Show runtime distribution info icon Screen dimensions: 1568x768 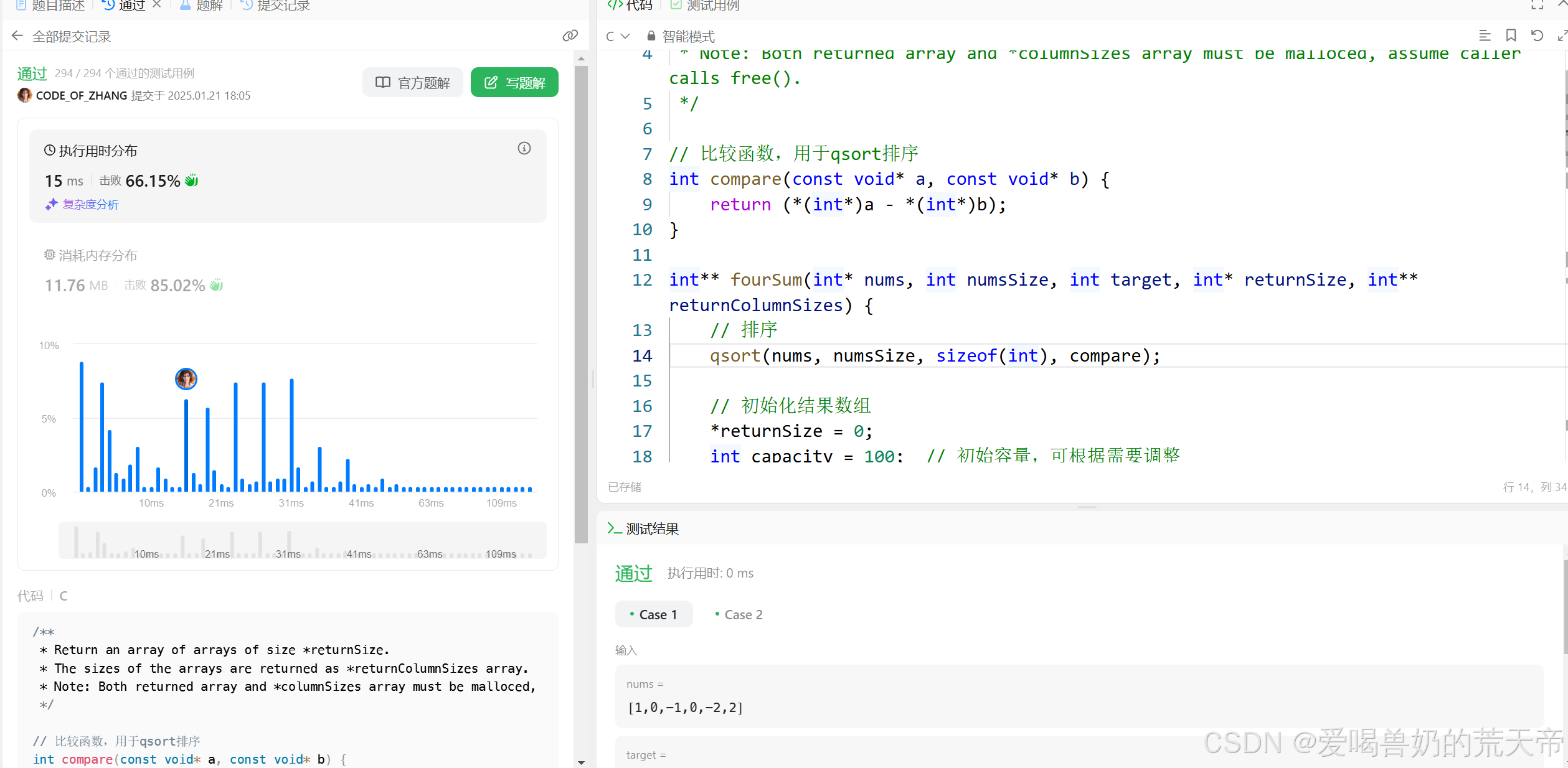pyautogui.click(x=524, y=148)
